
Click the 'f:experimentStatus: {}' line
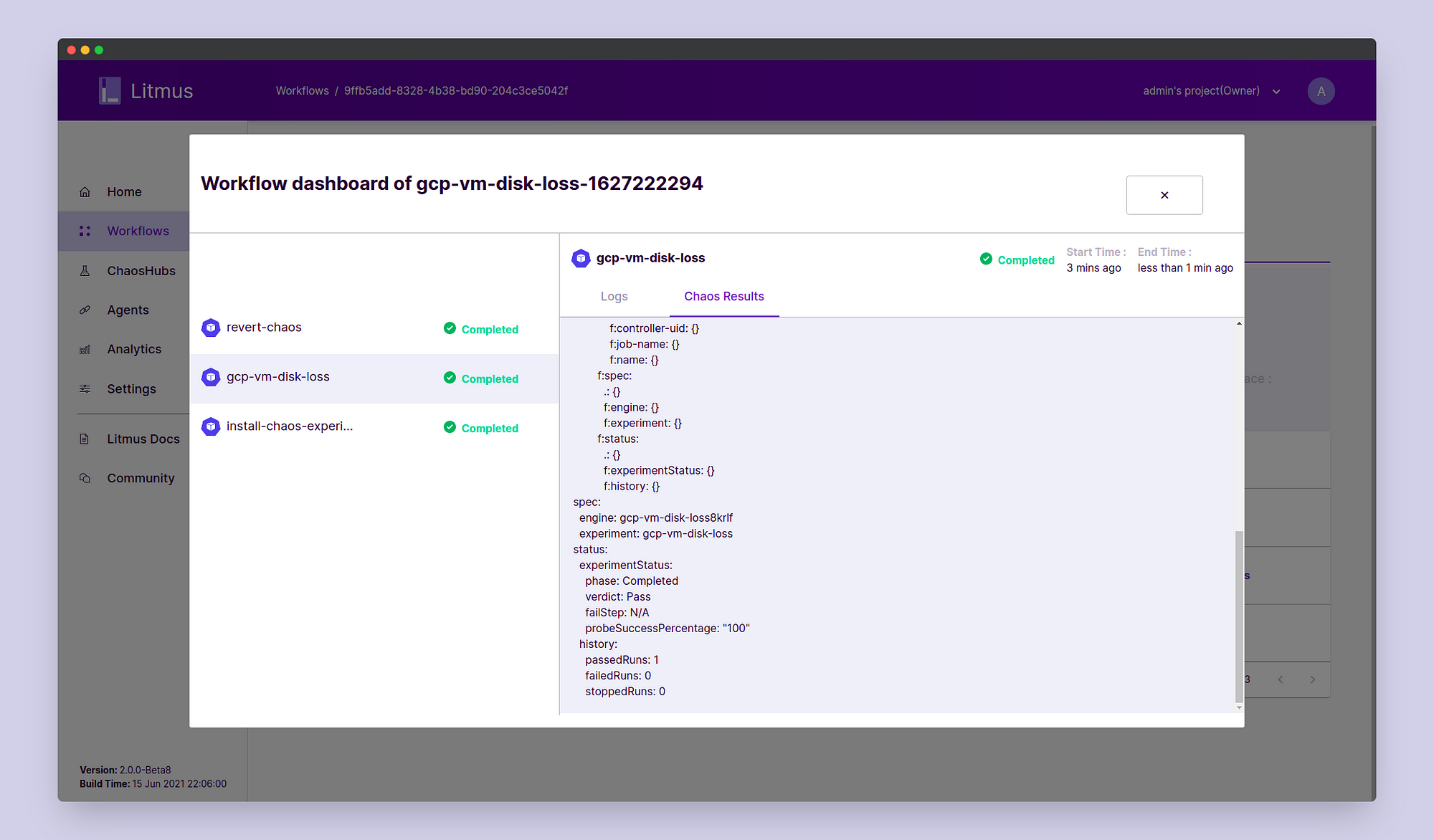(659, 471)
